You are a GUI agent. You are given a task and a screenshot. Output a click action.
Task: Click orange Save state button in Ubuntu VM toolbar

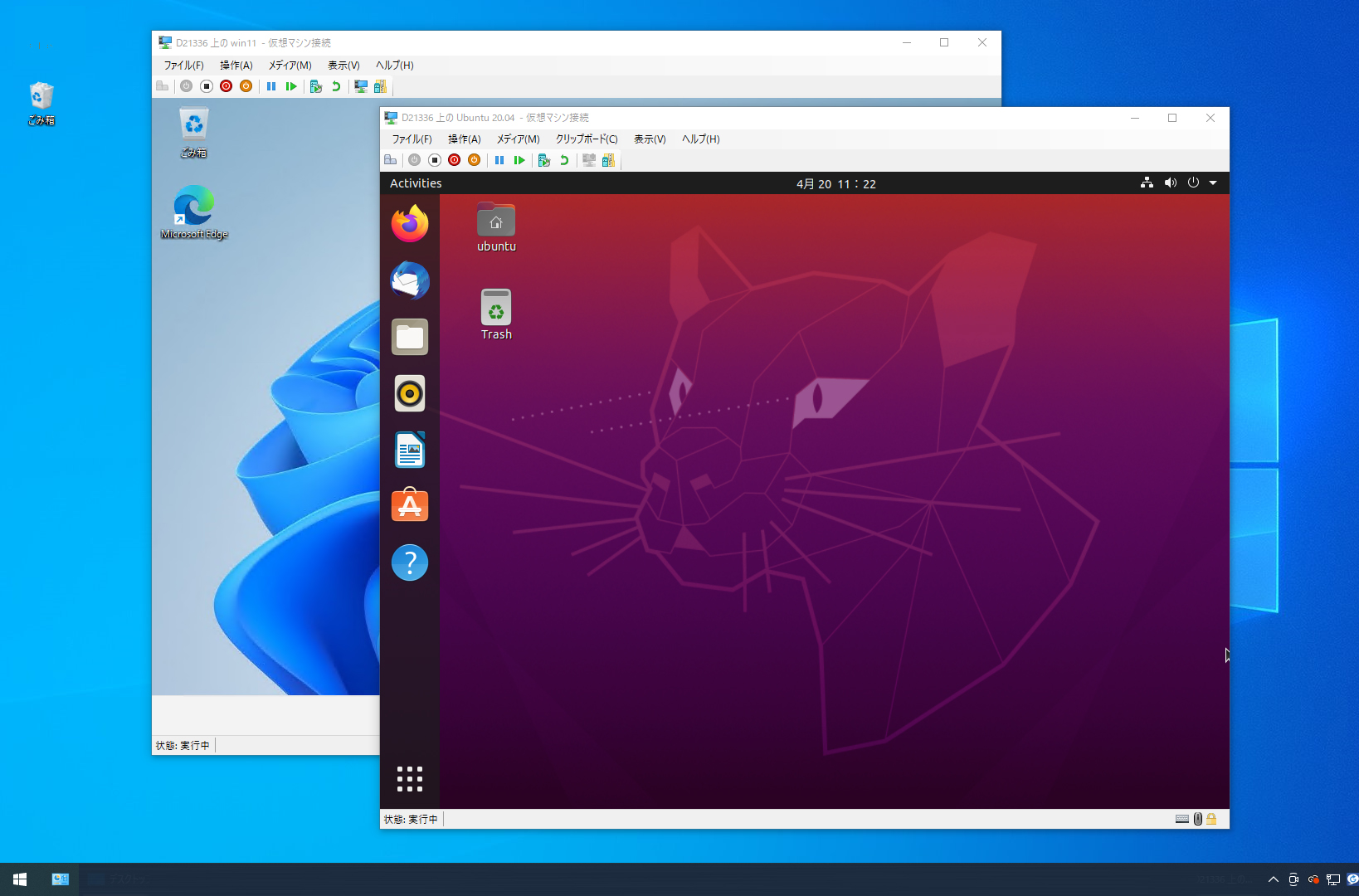[475, 160]
